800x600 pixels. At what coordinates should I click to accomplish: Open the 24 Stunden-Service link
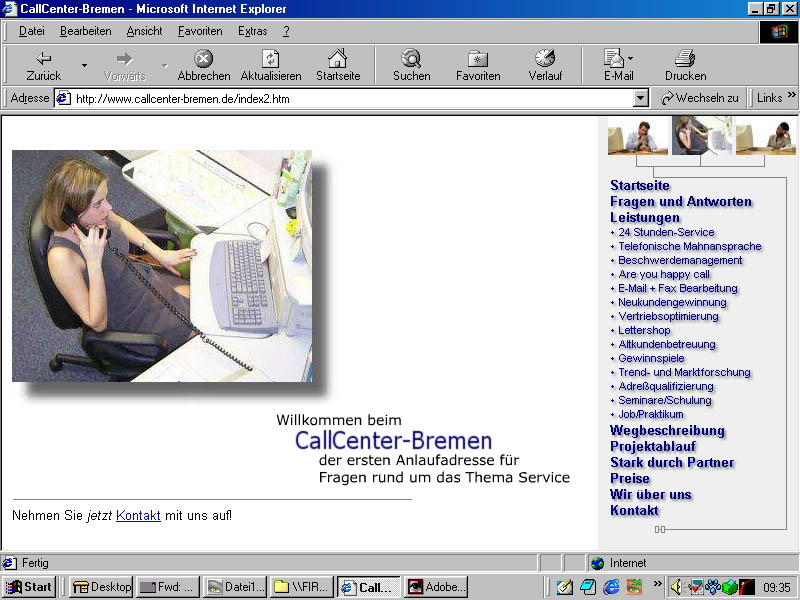tap(666, 232)
